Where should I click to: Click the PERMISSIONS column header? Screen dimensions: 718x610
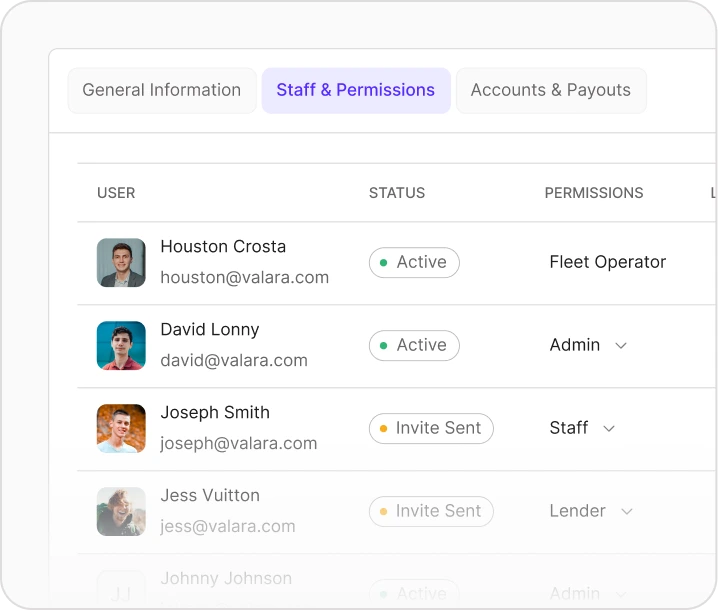pyautogui.click(x=594, y=193)
